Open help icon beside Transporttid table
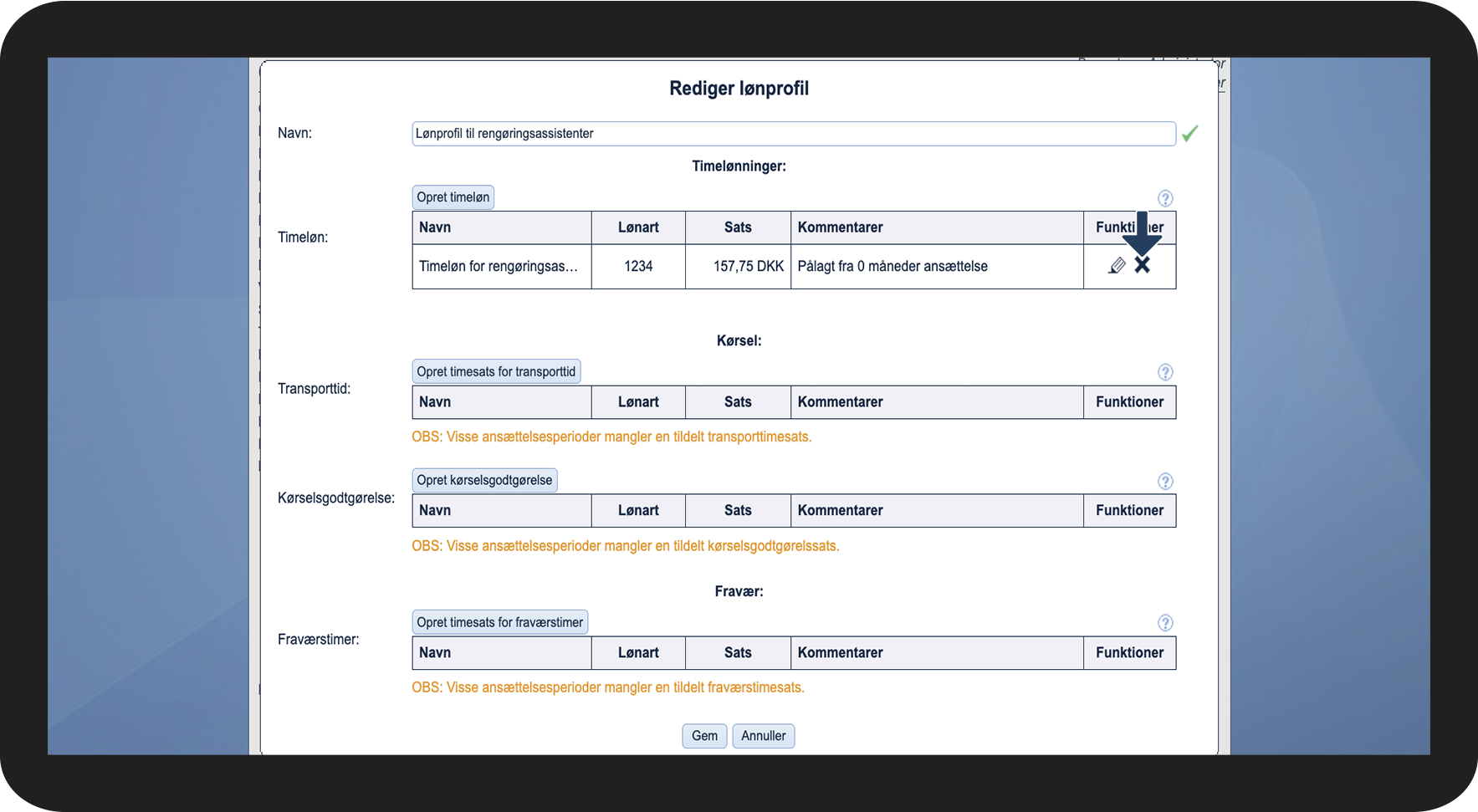1478x812 pixels. pos(1165,372)
